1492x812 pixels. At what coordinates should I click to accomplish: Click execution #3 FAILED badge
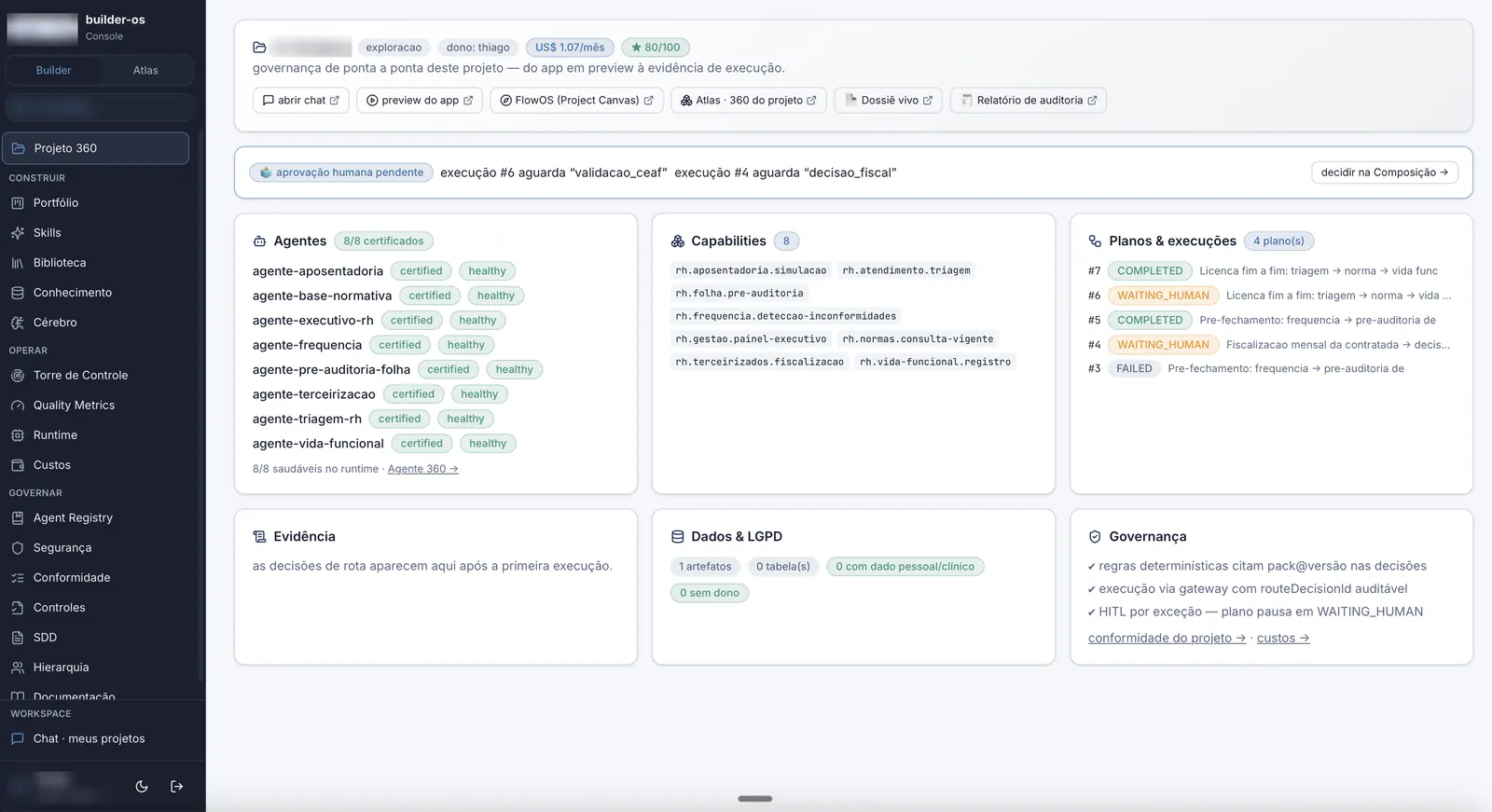click(1134, 368)
